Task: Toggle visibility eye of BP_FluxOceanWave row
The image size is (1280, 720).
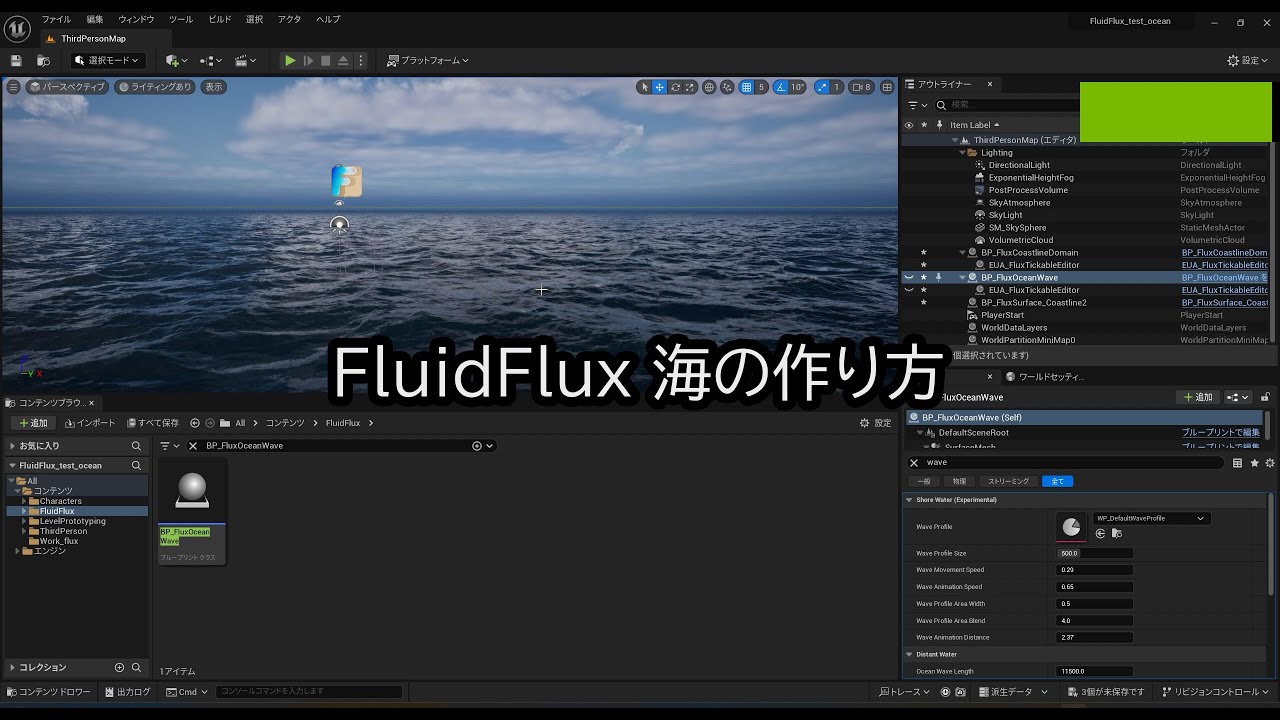Action: [909, 277]
